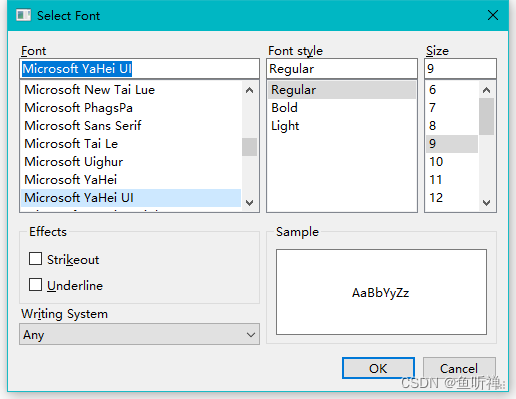516x399 pixels.
Task: Click the size list scroll down arrow
Action: (486, 202)
